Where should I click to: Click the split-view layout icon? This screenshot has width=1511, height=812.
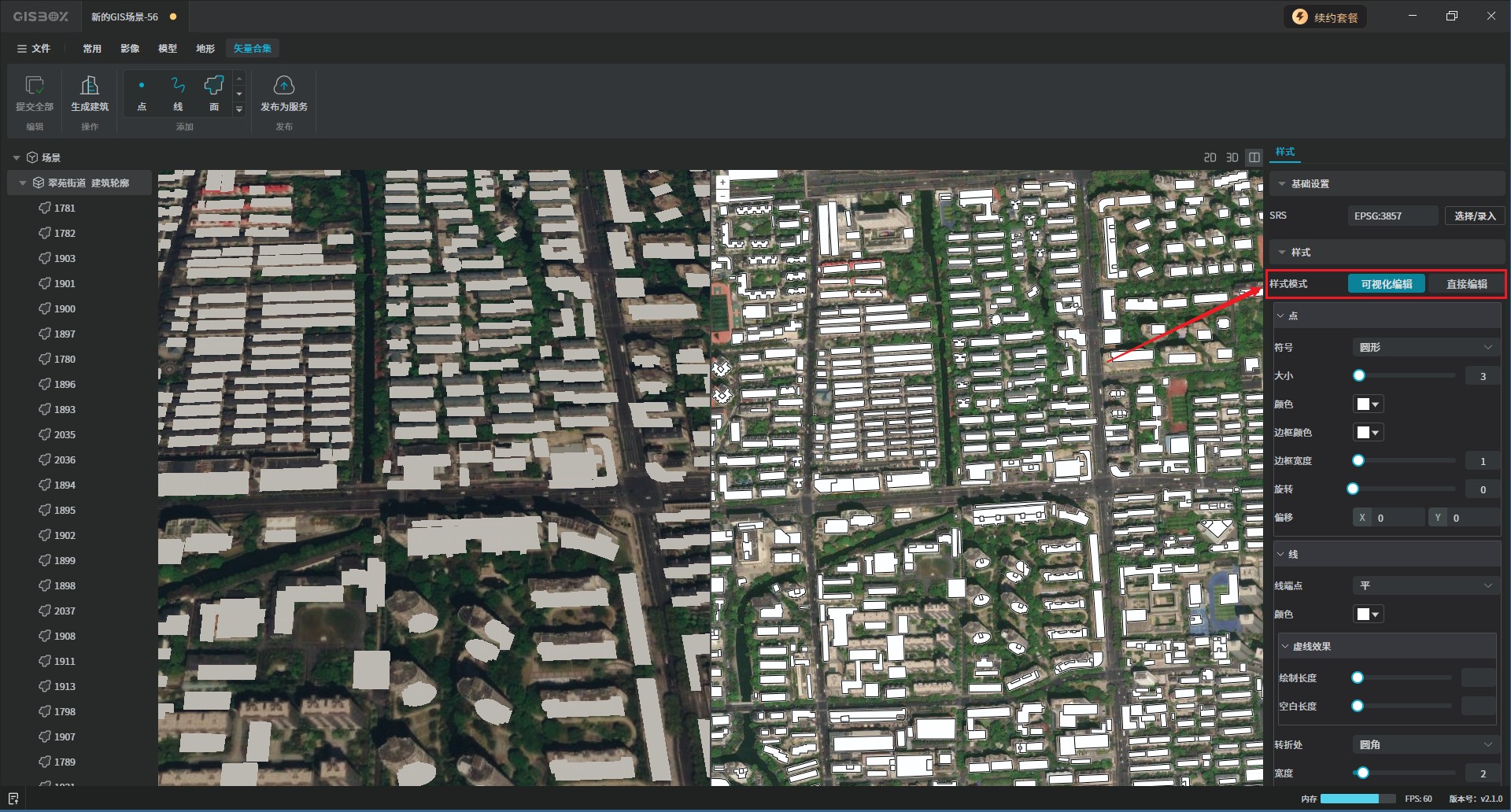coord(1254,157)
